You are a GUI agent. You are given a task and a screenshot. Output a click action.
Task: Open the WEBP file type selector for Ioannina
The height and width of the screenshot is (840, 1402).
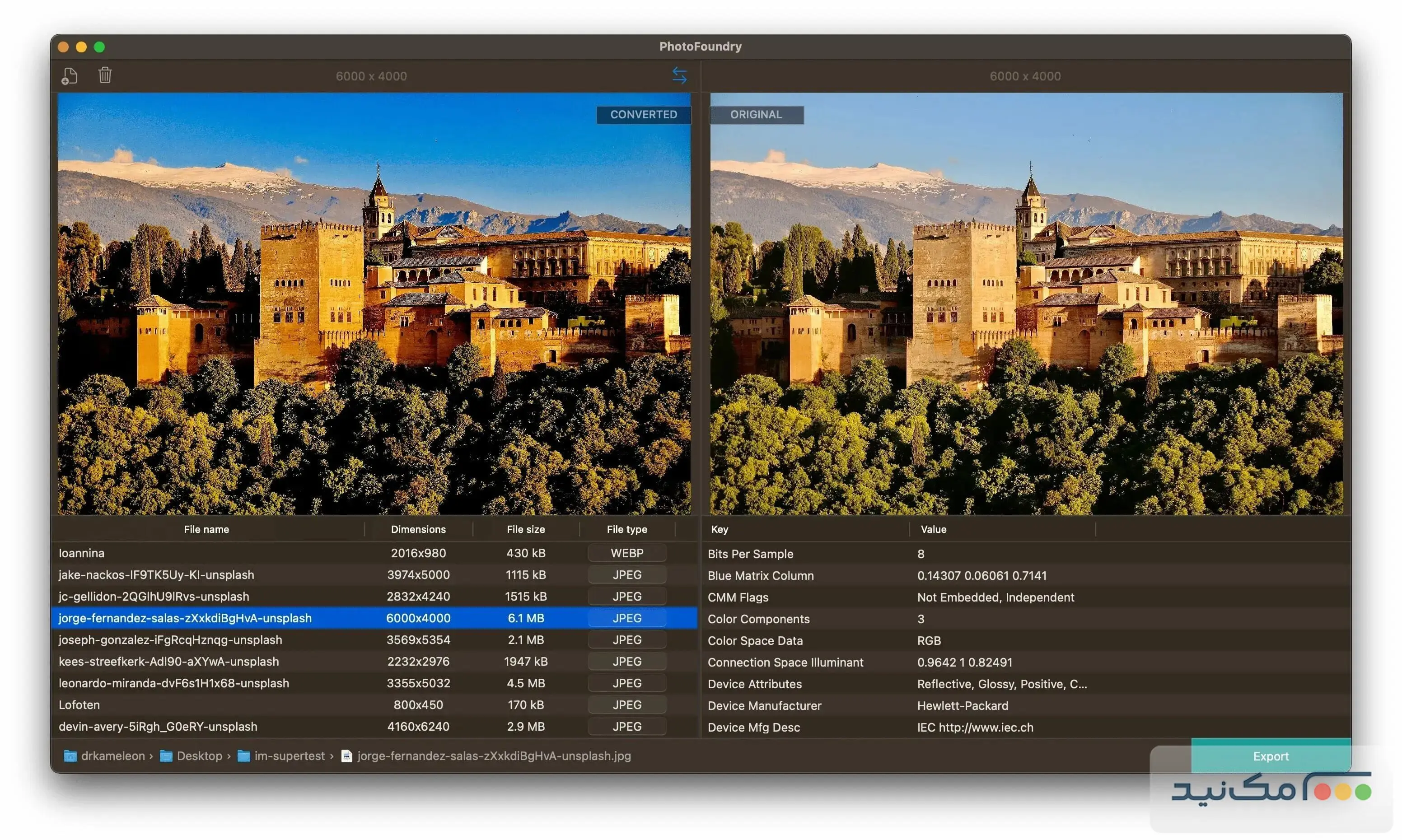coord(626,553)
